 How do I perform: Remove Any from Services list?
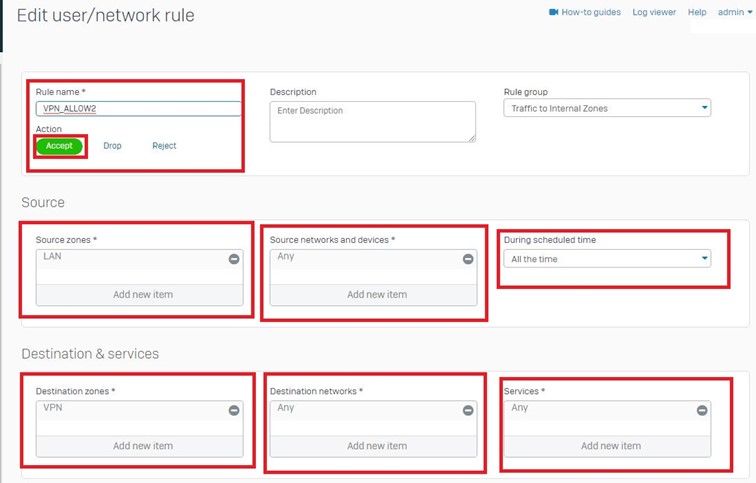(x=702, y=410)
